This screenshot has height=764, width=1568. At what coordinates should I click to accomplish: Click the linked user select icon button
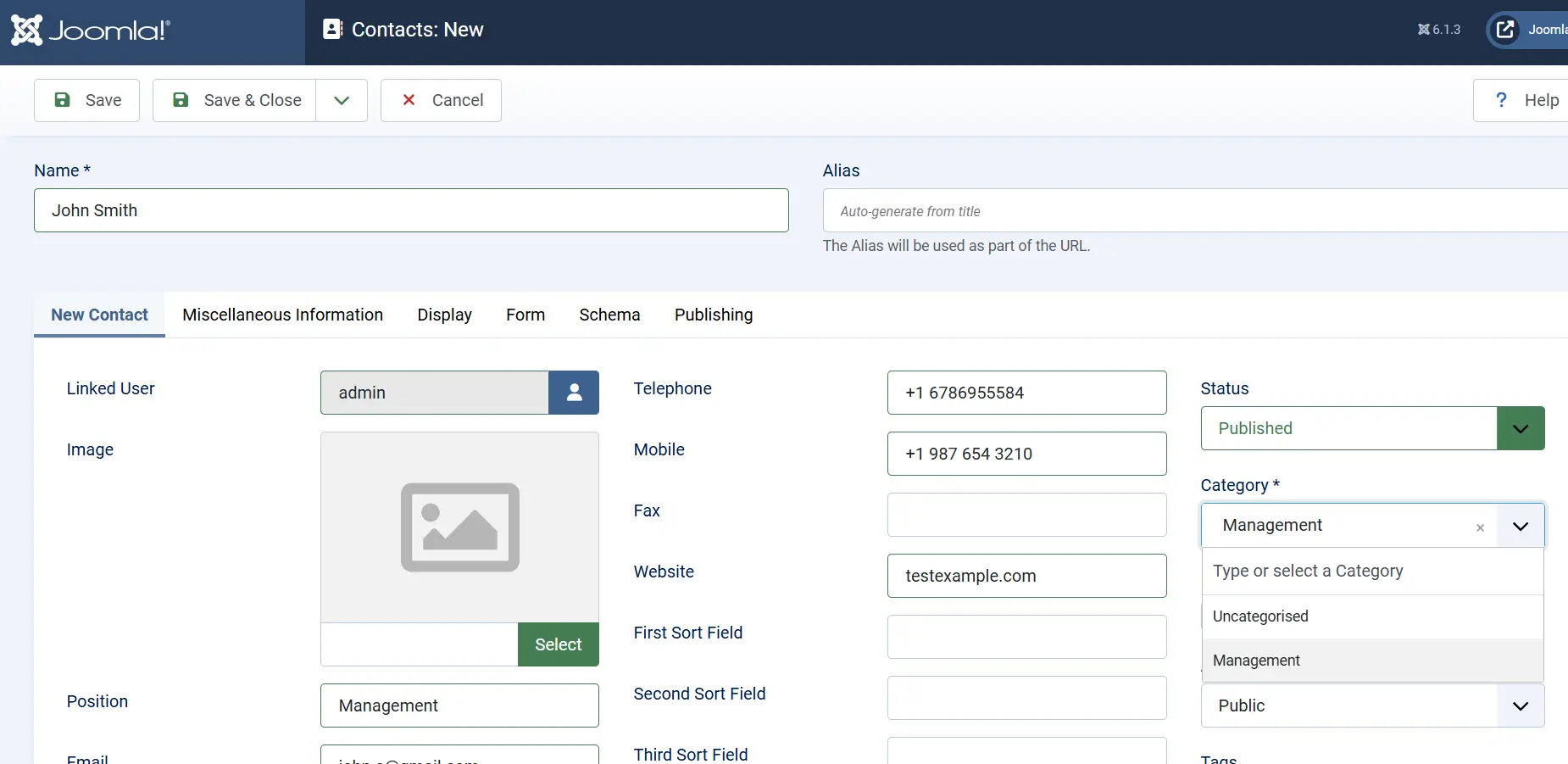tap(574, 393)
